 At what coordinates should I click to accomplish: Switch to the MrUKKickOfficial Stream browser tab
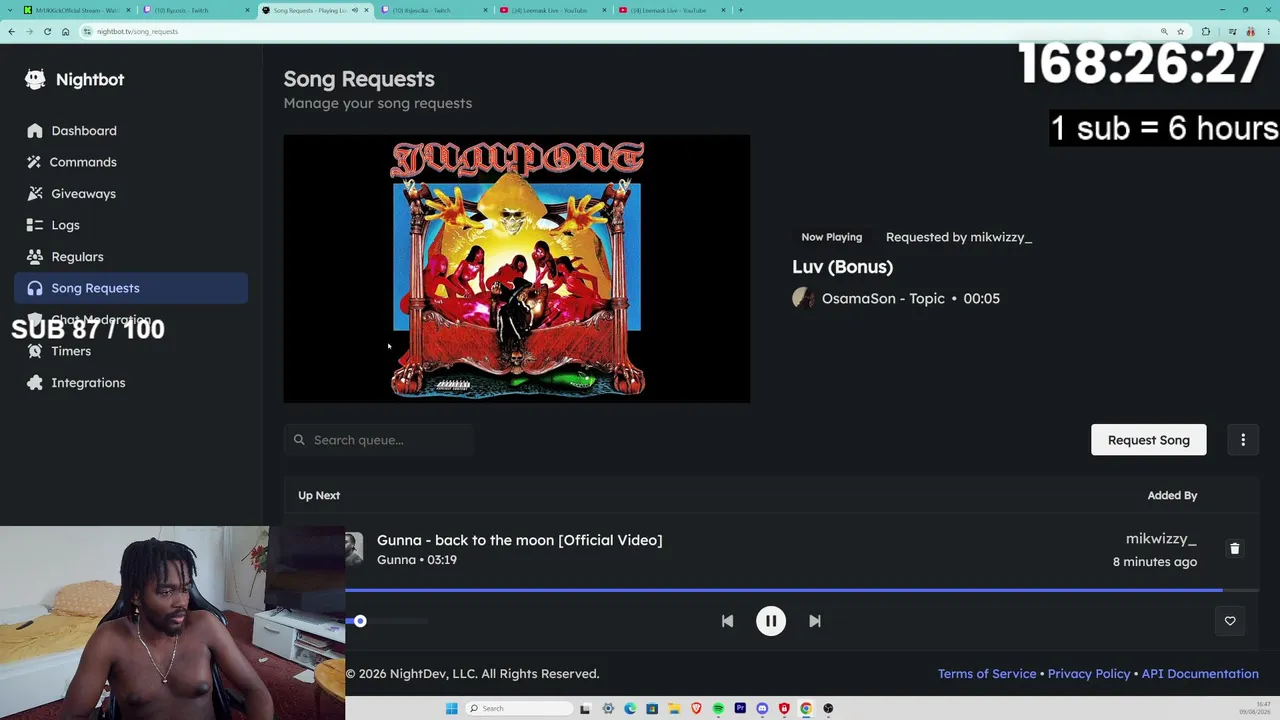pos(75,10)
